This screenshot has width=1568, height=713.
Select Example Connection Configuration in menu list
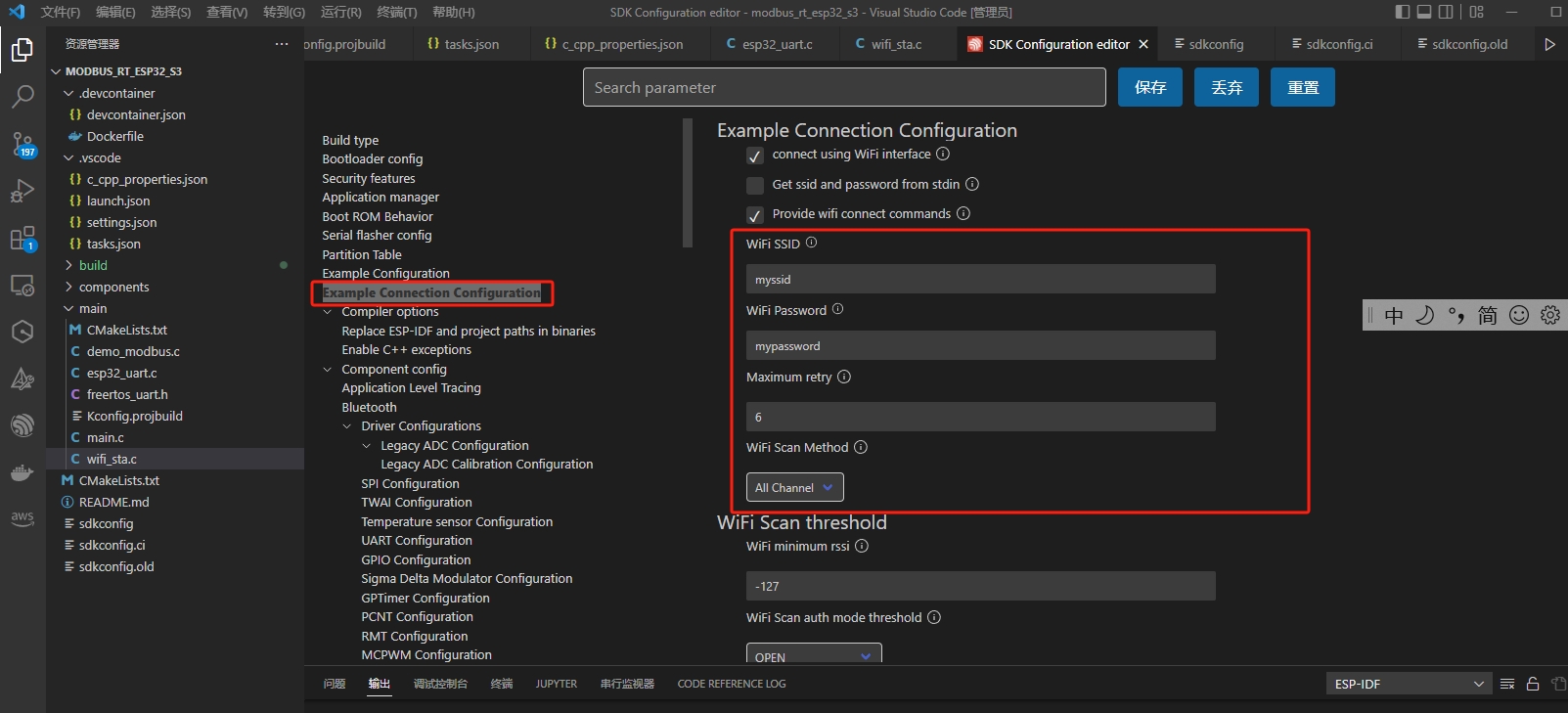431,292
